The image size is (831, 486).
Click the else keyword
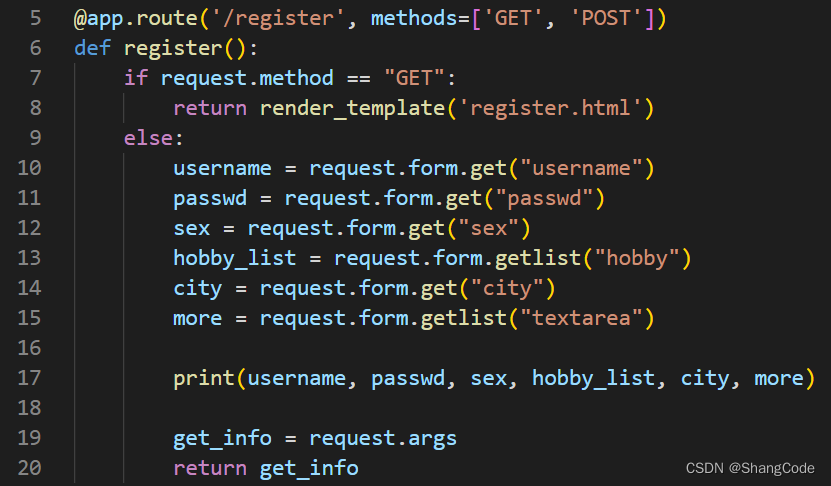click(x=148, y=138)
